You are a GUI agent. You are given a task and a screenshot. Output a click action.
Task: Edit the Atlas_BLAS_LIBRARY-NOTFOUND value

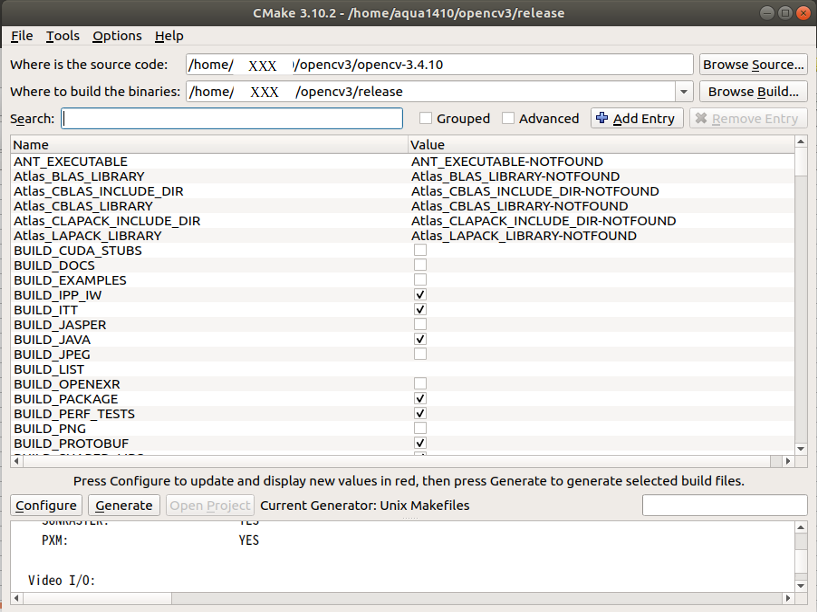coord(515,177)
